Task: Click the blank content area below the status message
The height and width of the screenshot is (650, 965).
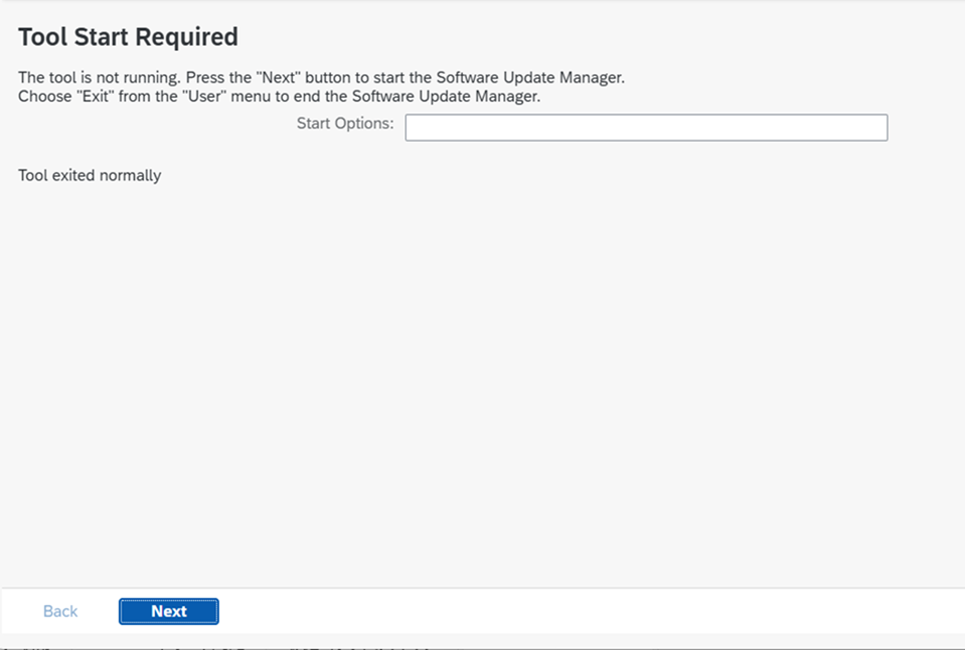Action: [480, 380]
